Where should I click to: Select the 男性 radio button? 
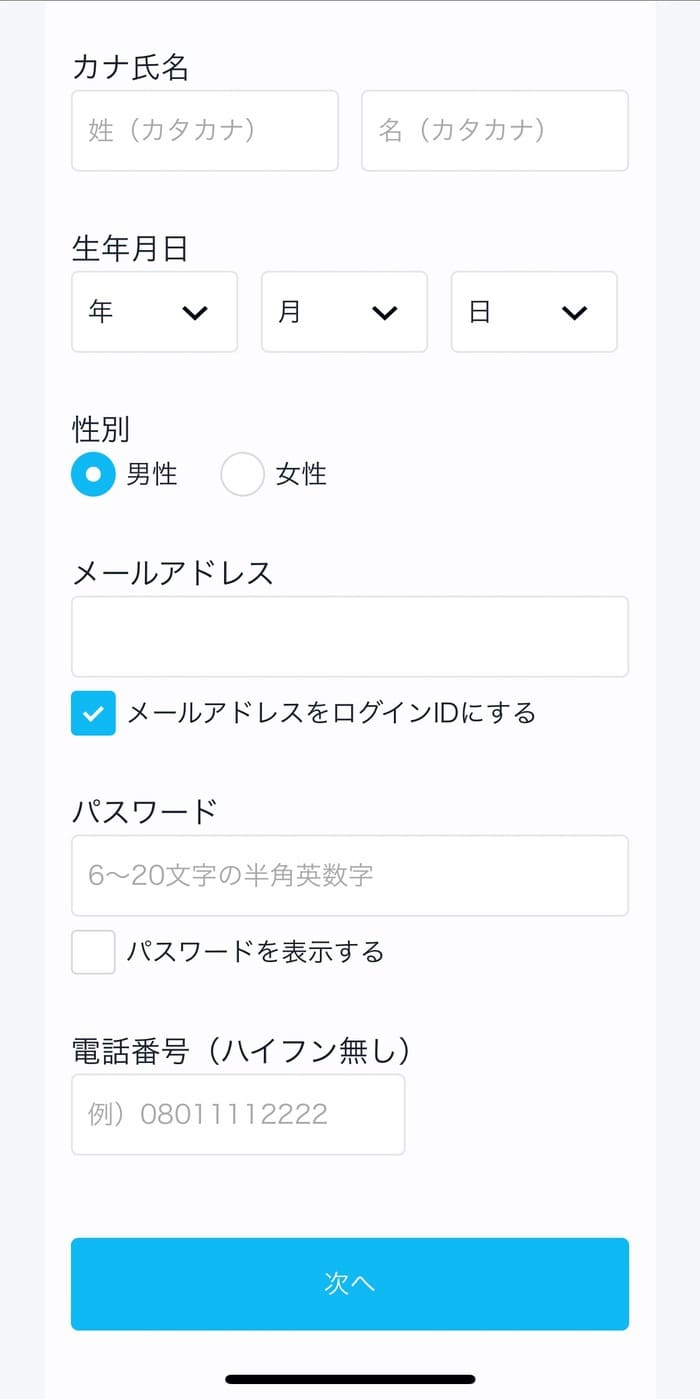click(x=93, y=475)
